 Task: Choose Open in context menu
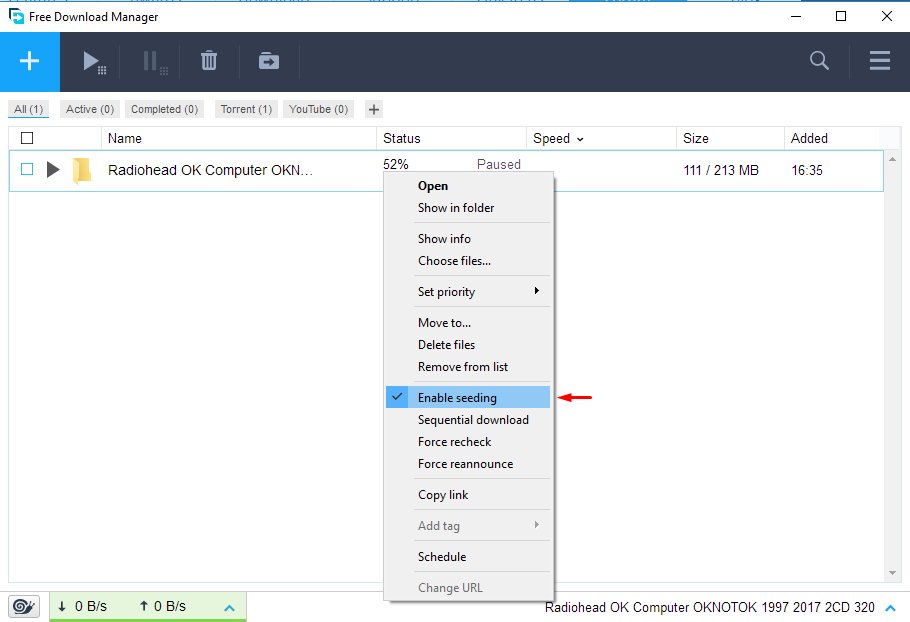coord(468,186)
